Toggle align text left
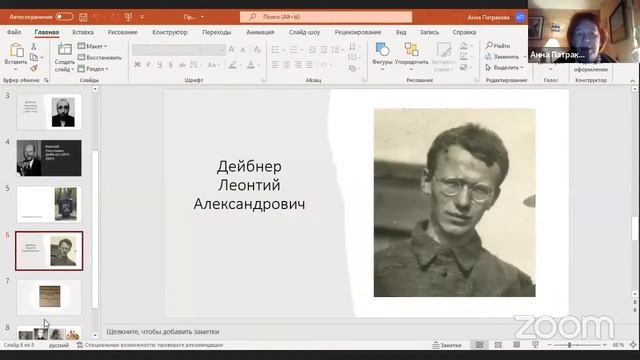The image size is (640, 360). (x=276, y=64)
